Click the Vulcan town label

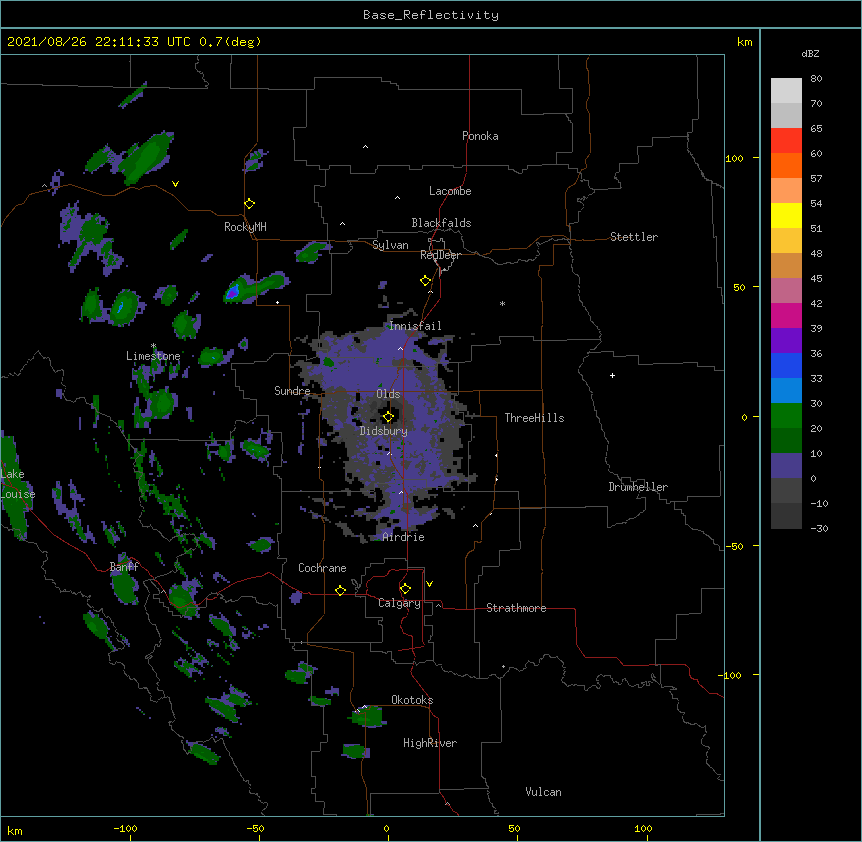point(543,792)
